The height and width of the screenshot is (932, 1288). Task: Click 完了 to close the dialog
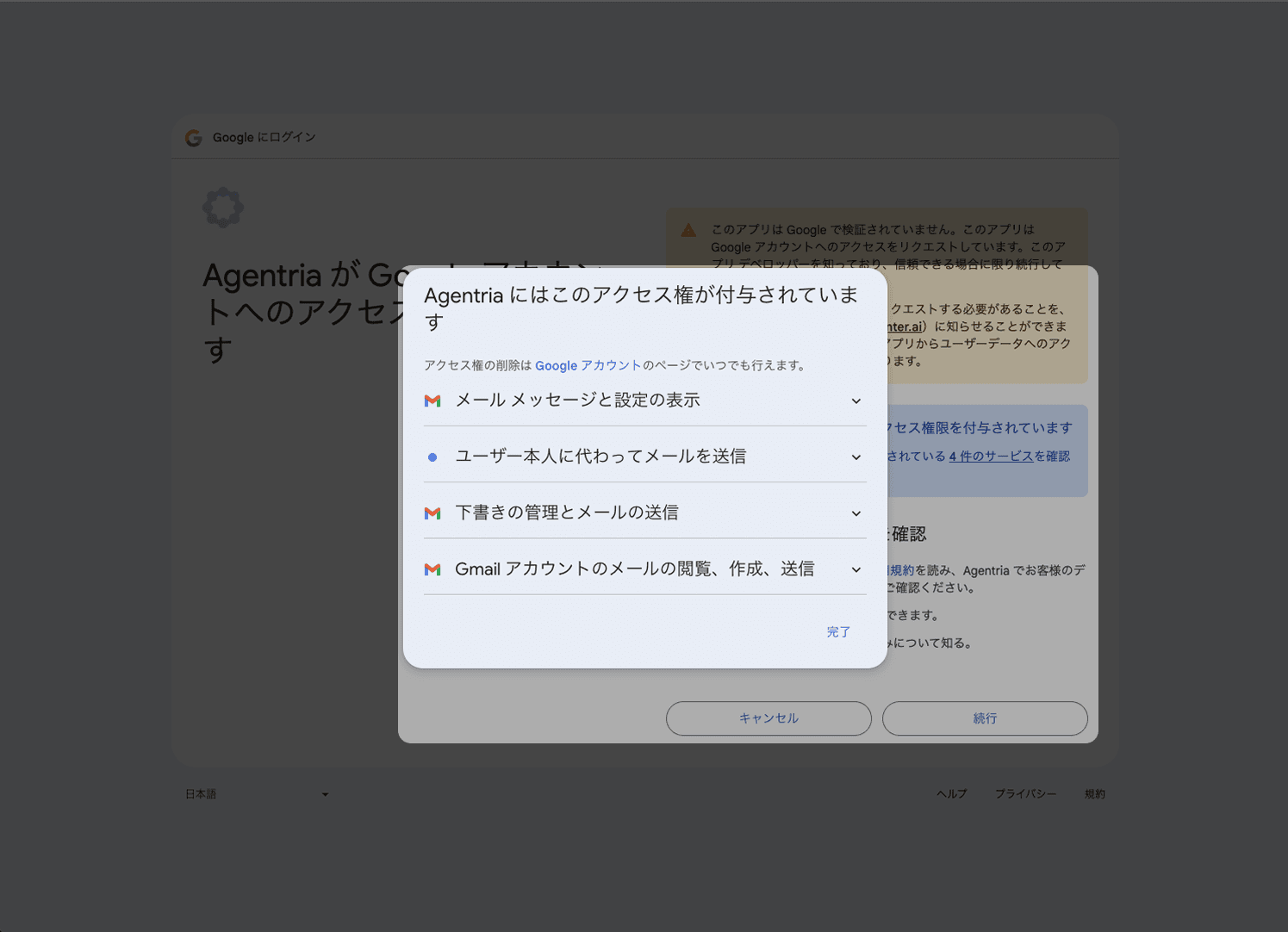[x=838, y=631]
